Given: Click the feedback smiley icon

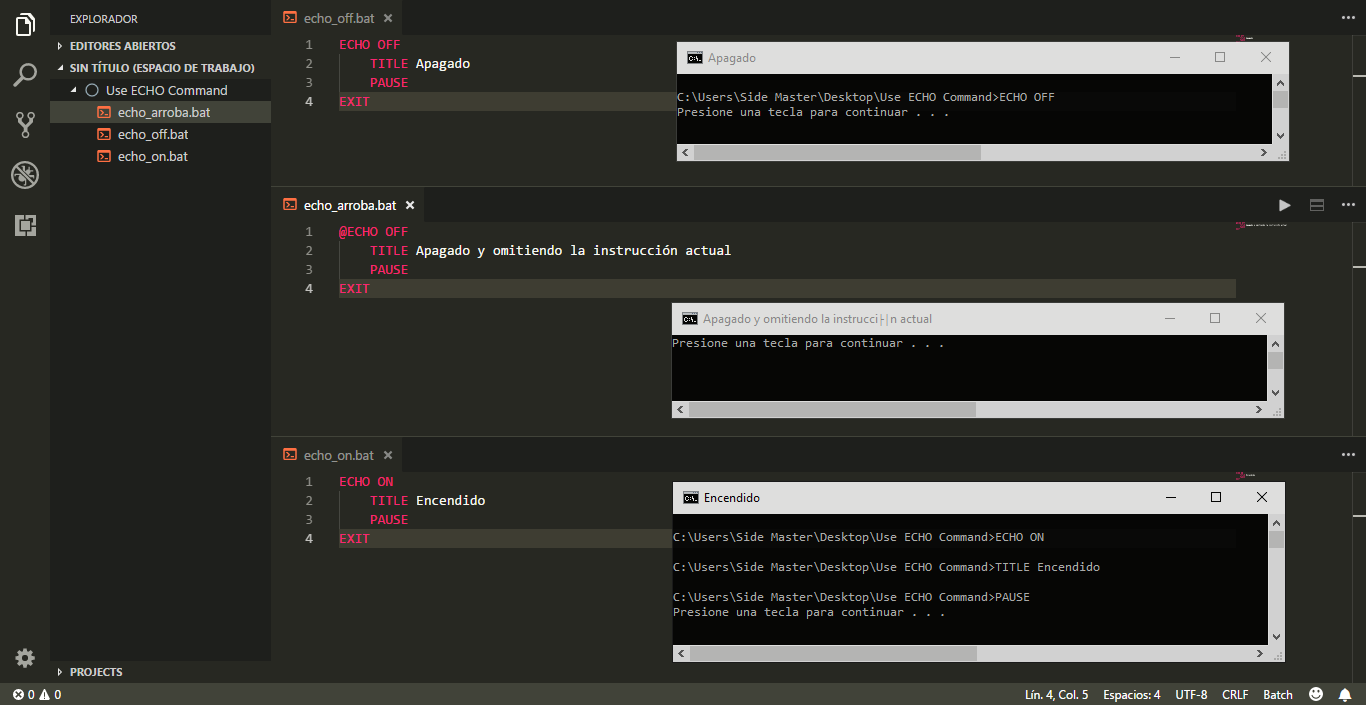Looking at the screenshot, I should [x=1316, y=694].
